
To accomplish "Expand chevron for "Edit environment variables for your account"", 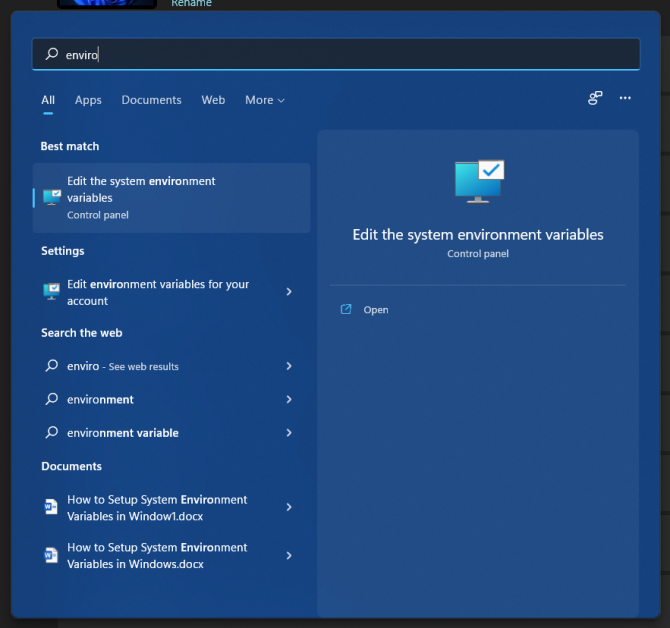I will click(x=289, y=292).
